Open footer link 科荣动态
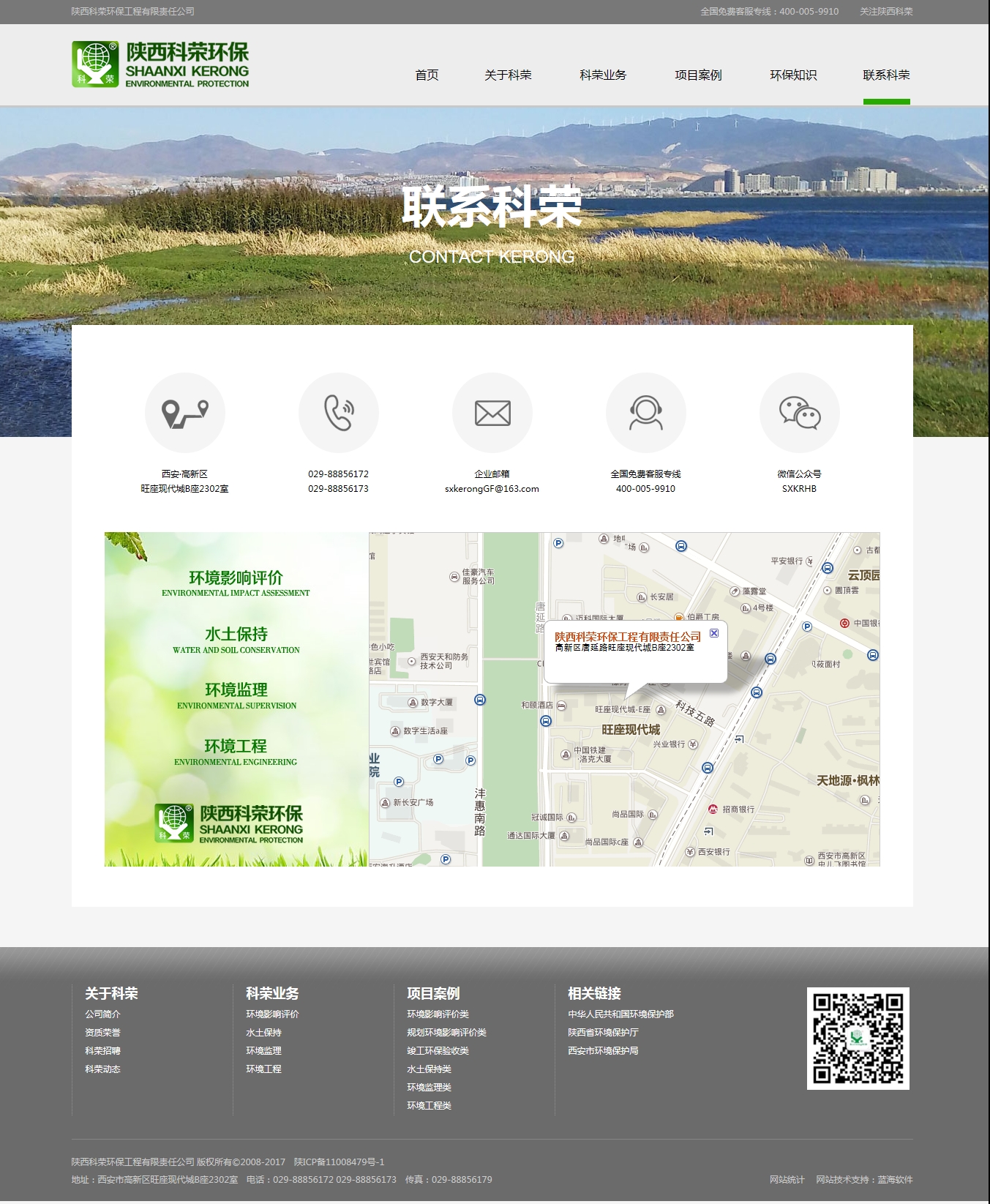The width and height of the screenshot is (990, 1204). (x=102, y=1069)
